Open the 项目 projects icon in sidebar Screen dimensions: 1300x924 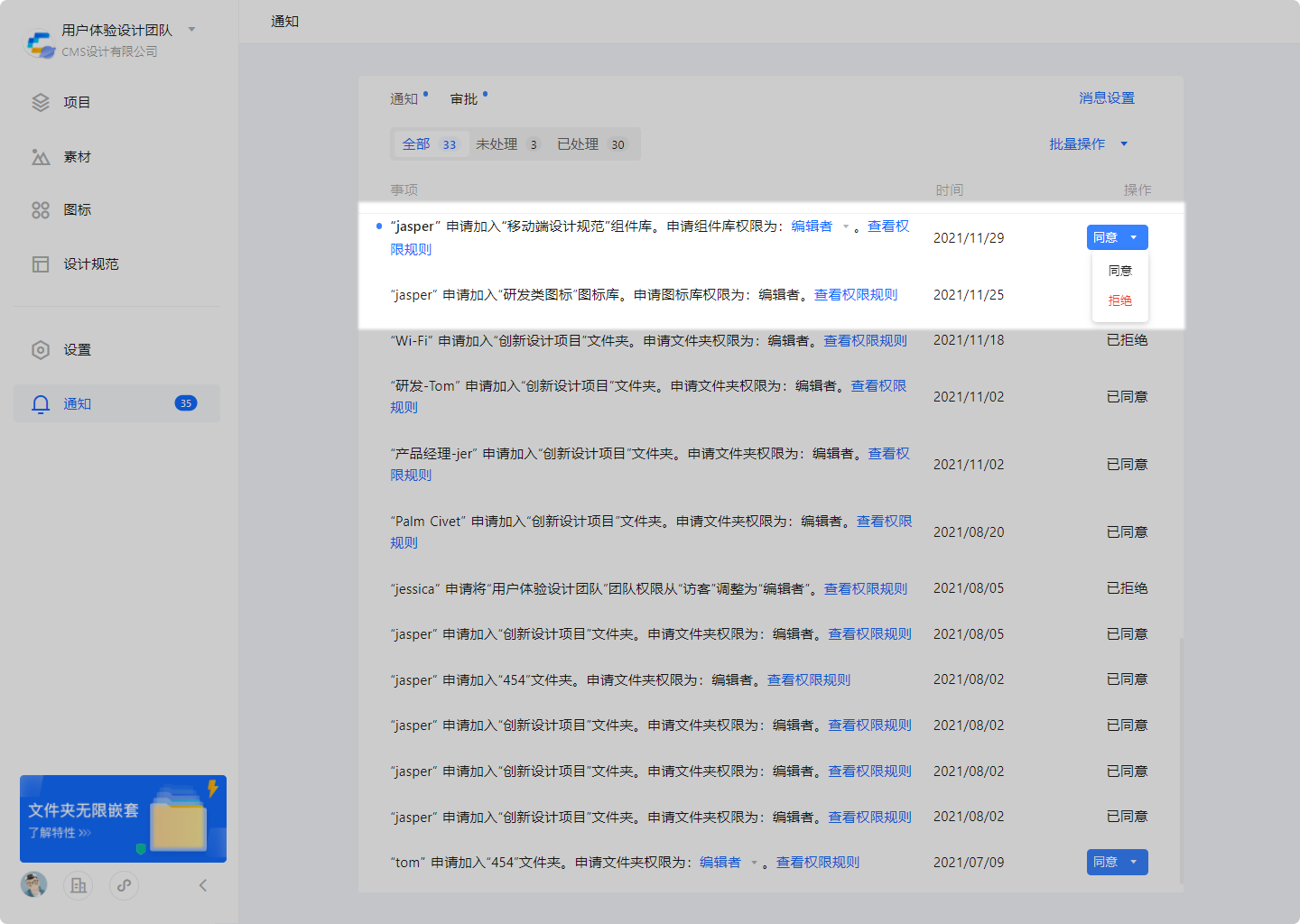pos(41,102)
